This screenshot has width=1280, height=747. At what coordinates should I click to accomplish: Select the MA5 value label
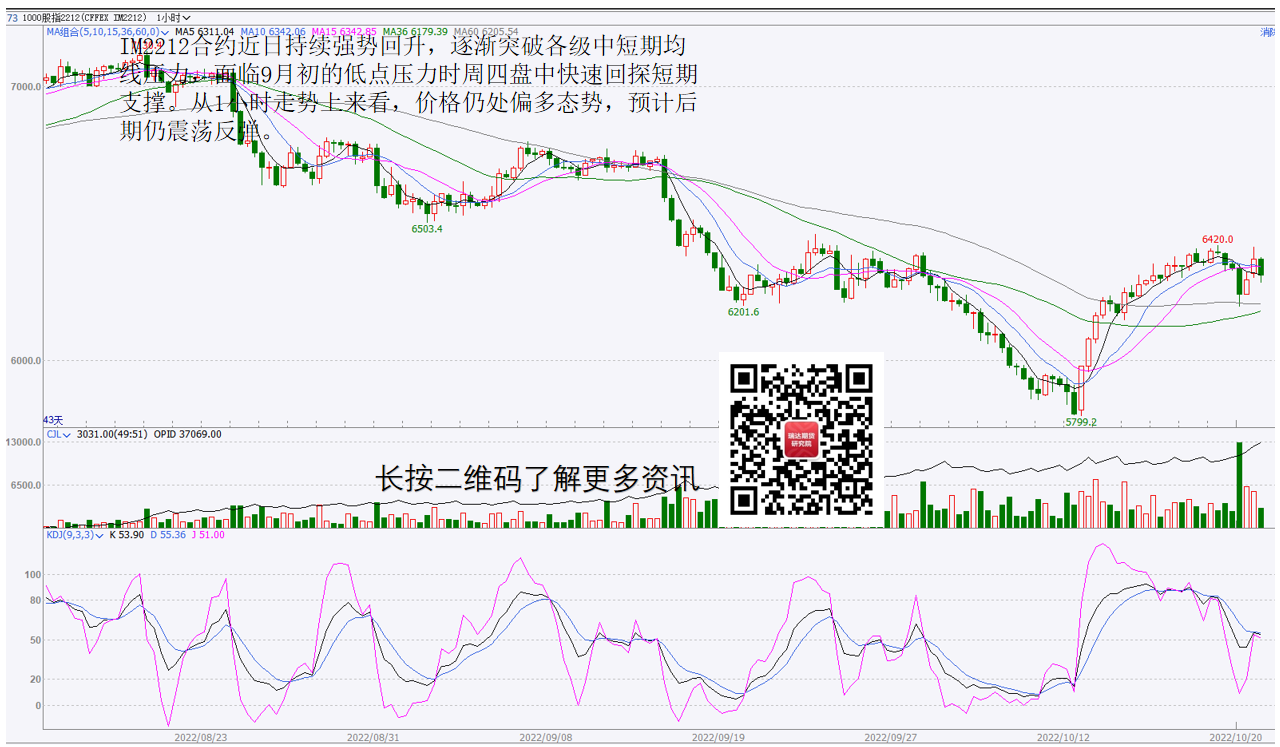point(205,32)
